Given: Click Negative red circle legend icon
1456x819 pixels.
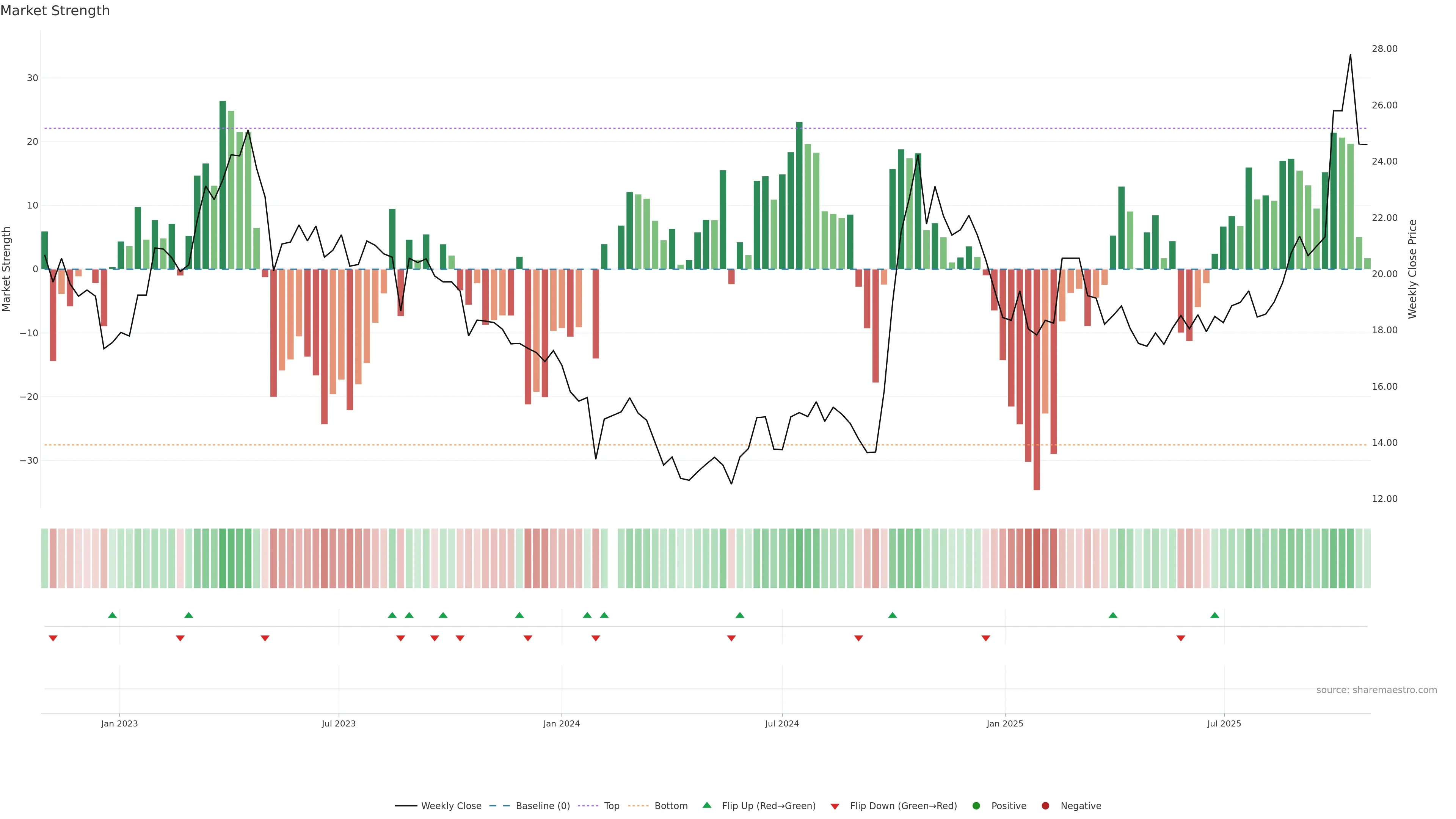Looking at the screenshot, I should 1045,806.
